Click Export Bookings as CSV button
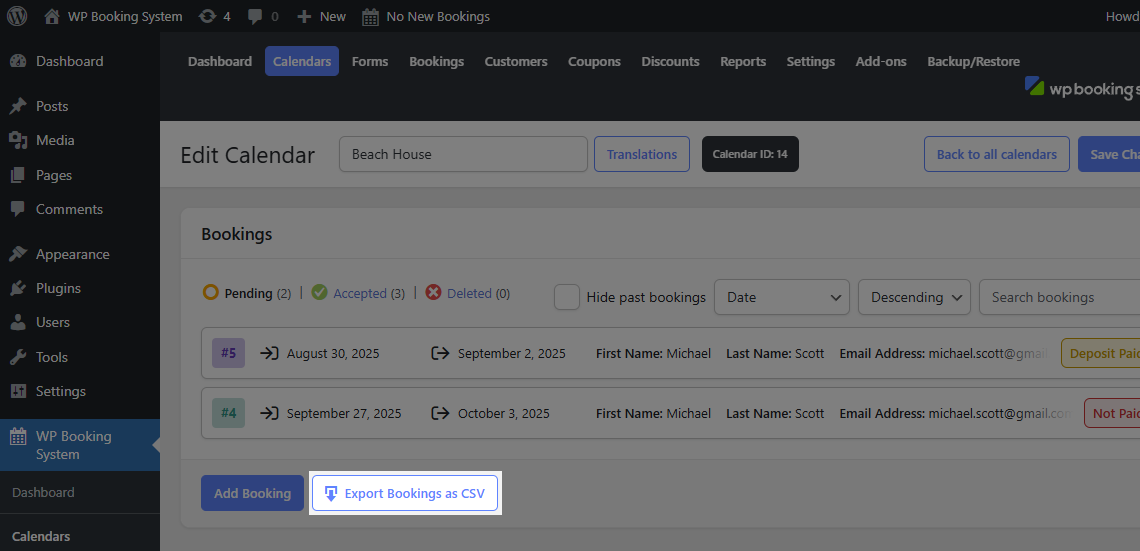Screen dimensions: 1140x551 point(405,494)
